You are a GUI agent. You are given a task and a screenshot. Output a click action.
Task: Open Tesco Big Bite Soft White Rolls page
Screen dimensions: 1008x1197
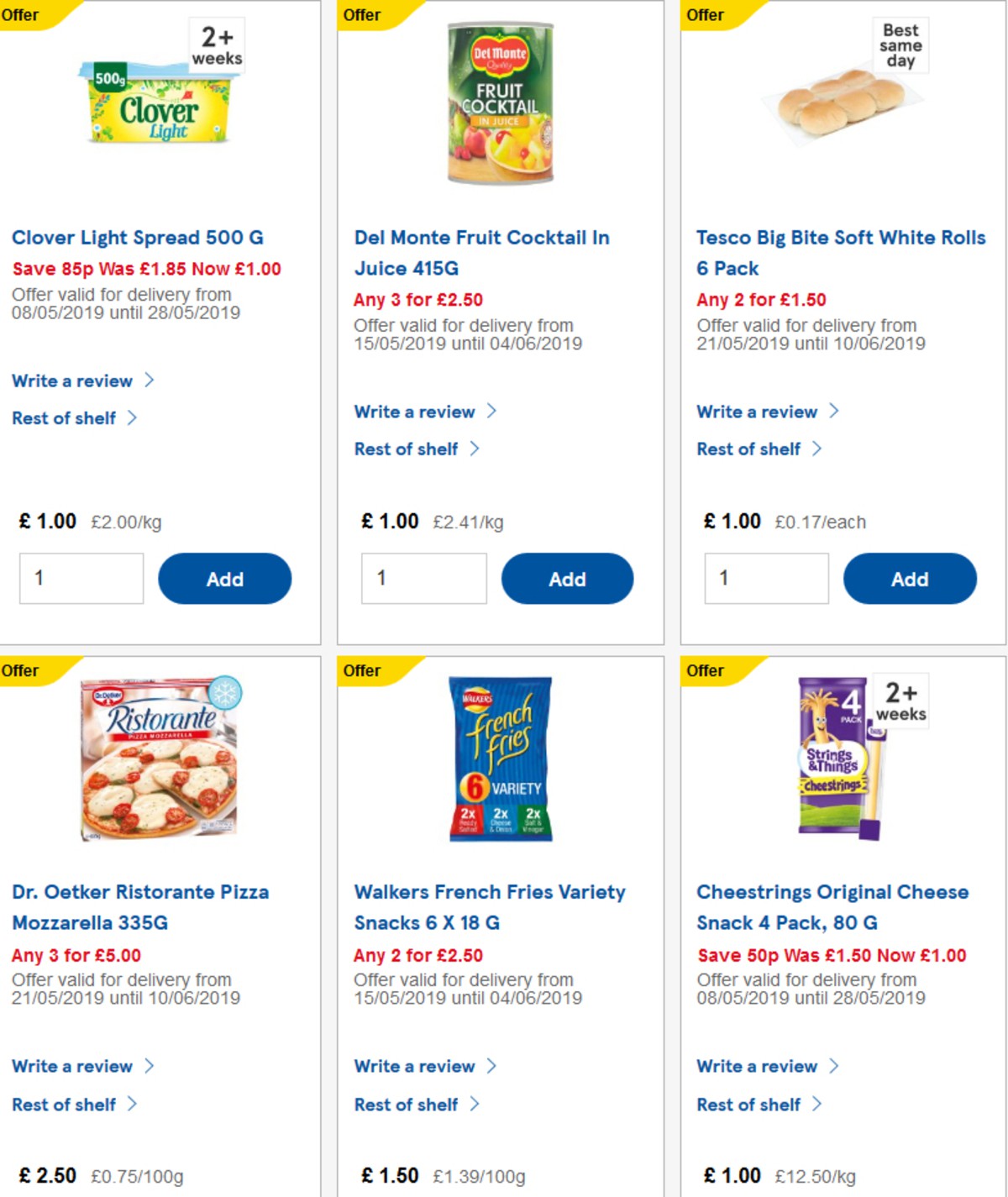click(x=839, y=252)
